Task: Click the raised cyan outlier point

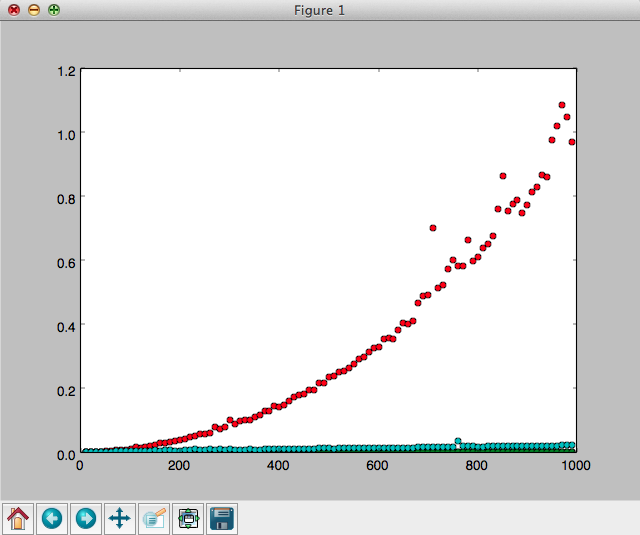Action: point(458,441)
